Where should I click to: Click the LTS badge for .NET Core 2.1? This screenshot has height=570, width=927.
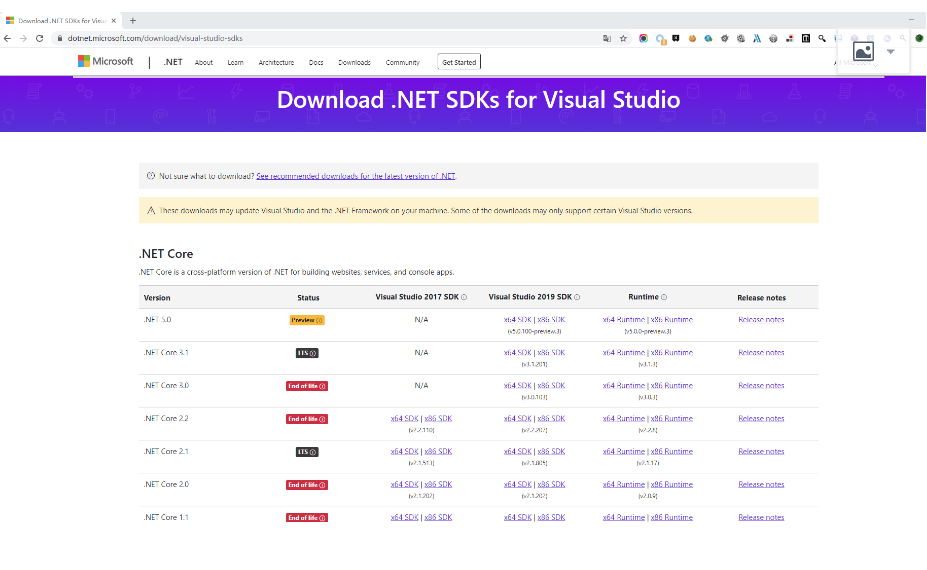tap(307, 452)
